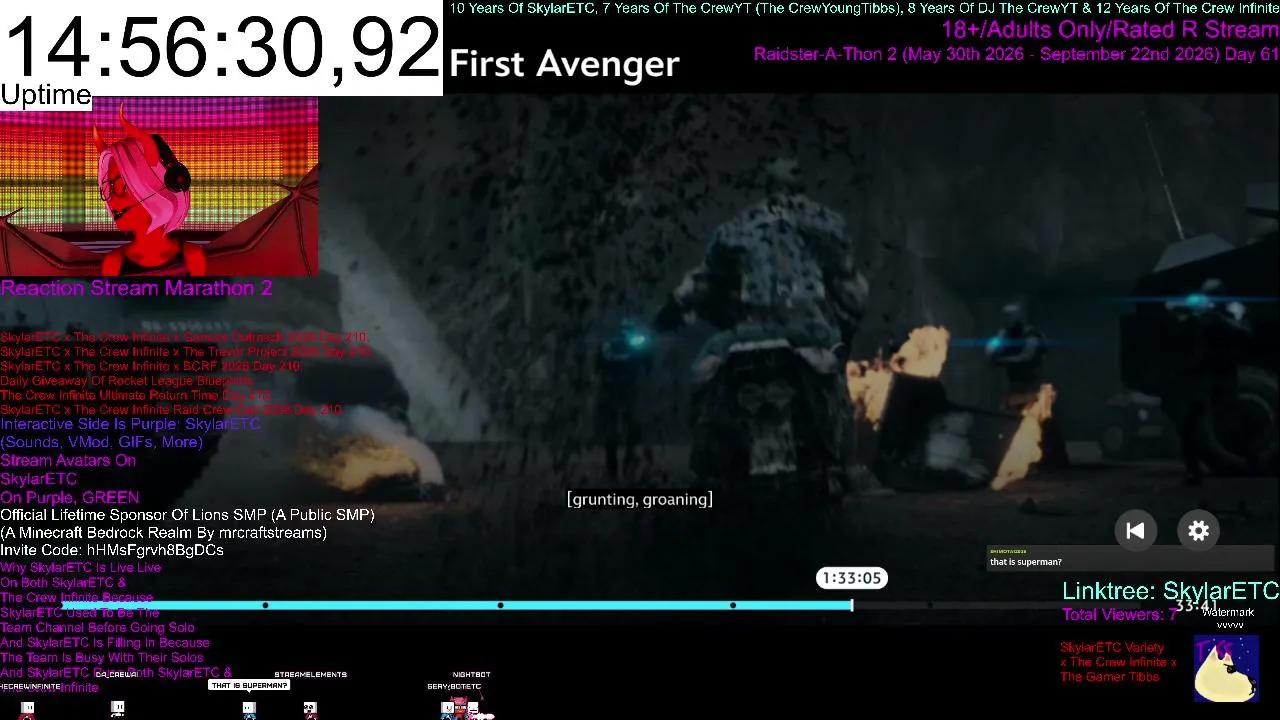Click the Why SkylarETC Is Live Live line
The image size is (1280, 720).
(80, 568)
